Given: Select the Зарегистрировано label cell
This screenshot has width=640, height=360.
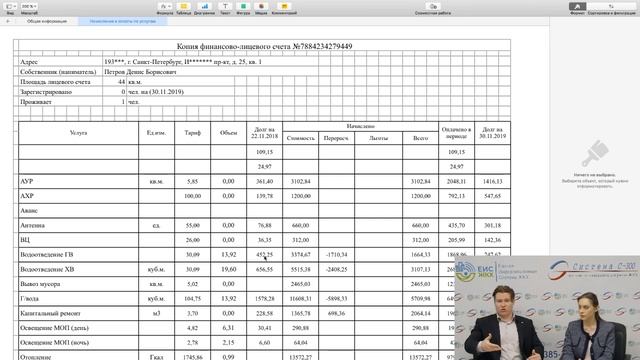Looking at the screenshot, I should tap(60, 92).
